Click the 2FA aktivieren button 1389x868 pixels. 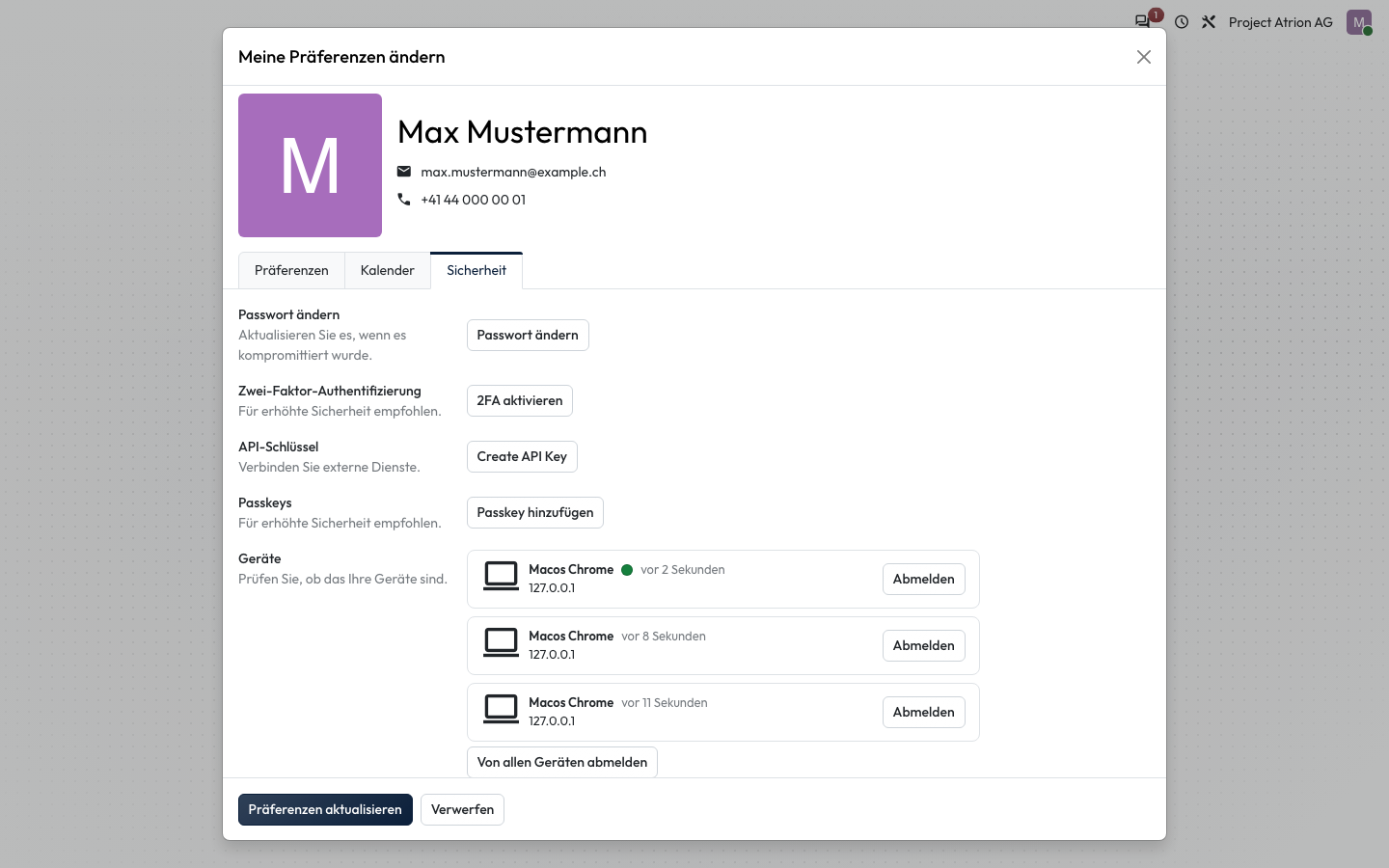pos(520,400)
